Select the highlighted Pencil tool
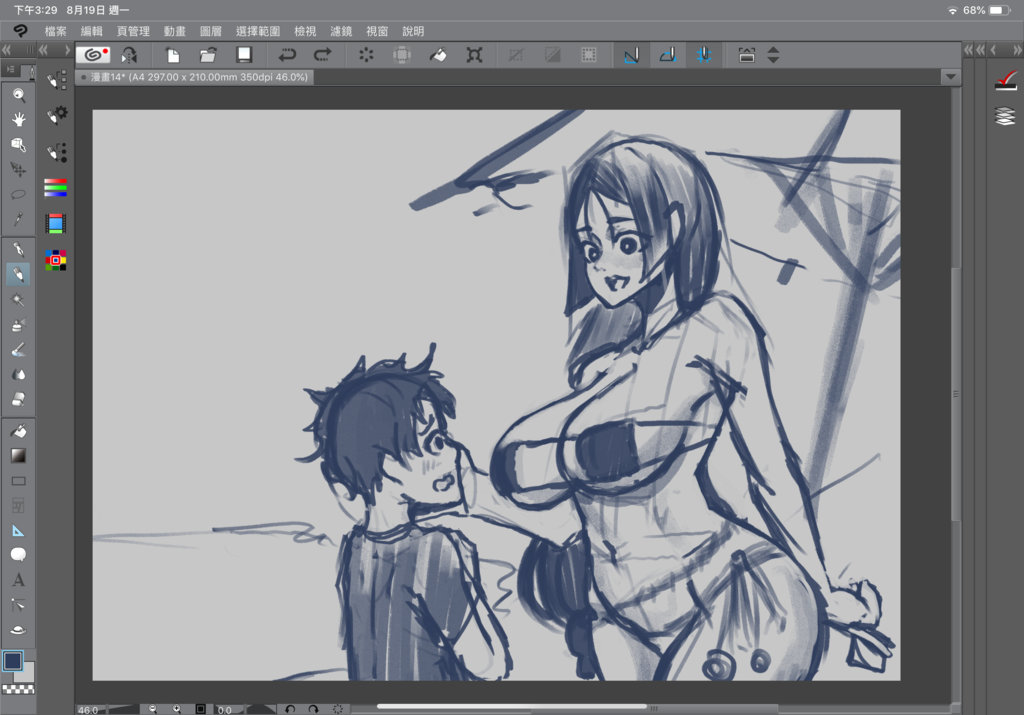This screenshot has width=1024, height=715. [x=18, y=274]
